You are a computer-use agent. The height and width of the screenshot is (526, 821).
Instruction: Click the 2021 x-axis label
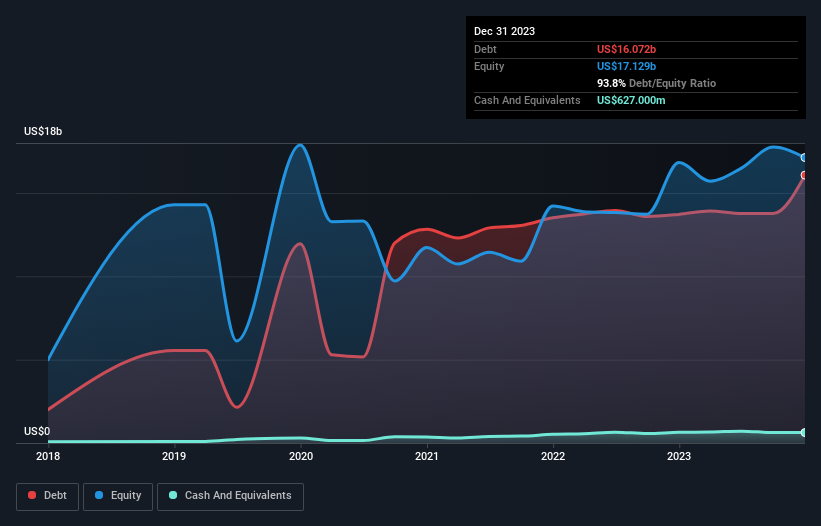click(x=427, y=456)
